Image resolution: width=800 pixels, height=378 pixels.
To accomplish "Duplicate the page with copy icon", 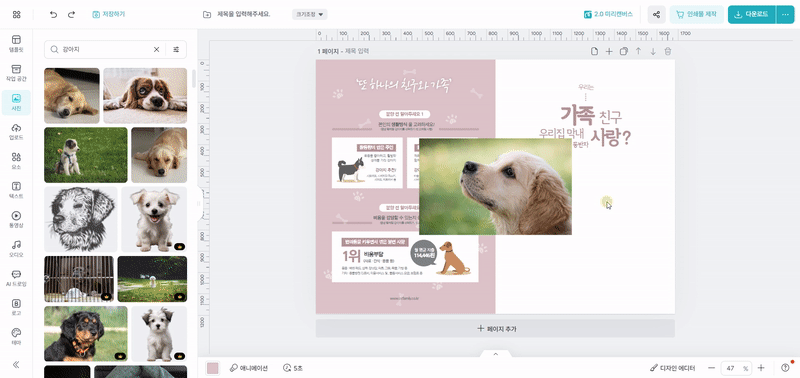I will 623,51.
